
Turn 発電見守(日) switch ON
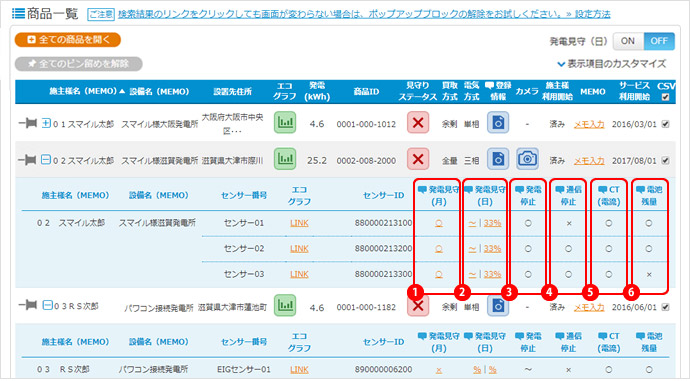point(628,41)
